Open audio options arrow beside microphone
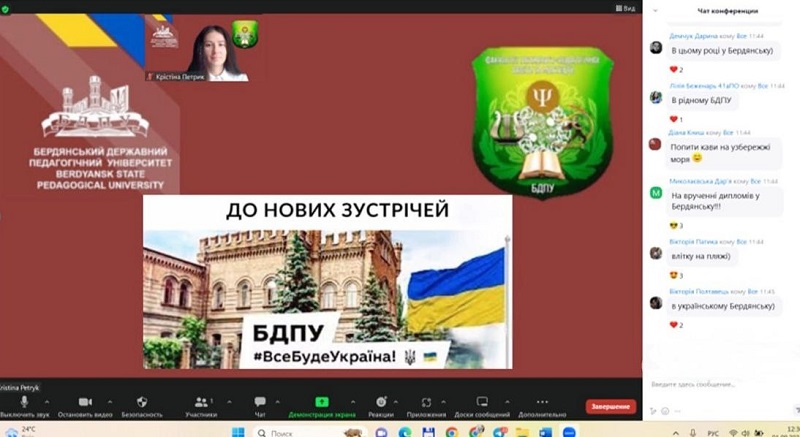Viewport: 800px width, 437px height. click(x=47, y=402)
